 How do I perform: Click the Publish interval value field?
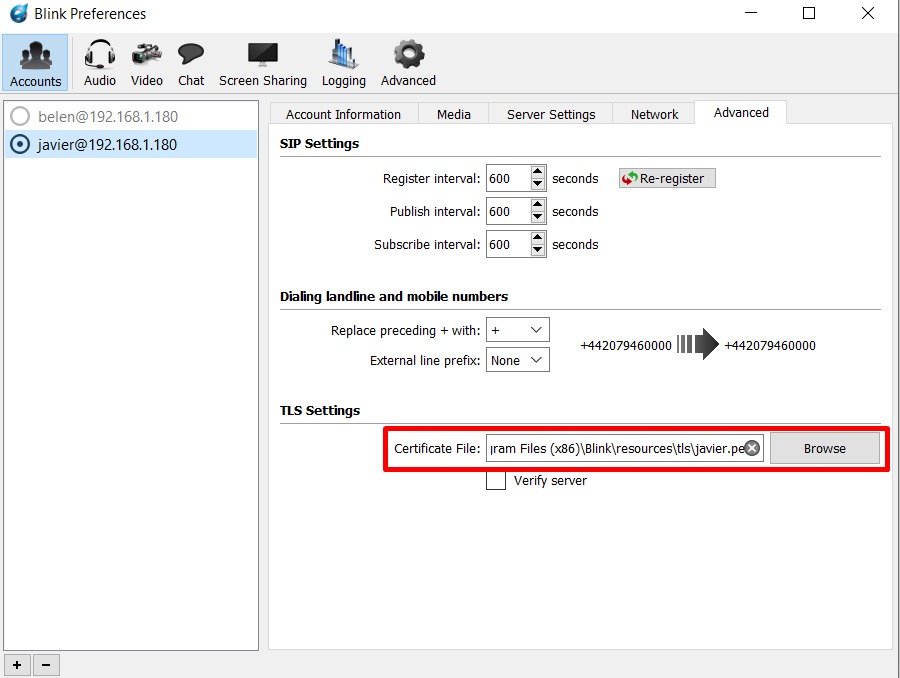(508, 211)
